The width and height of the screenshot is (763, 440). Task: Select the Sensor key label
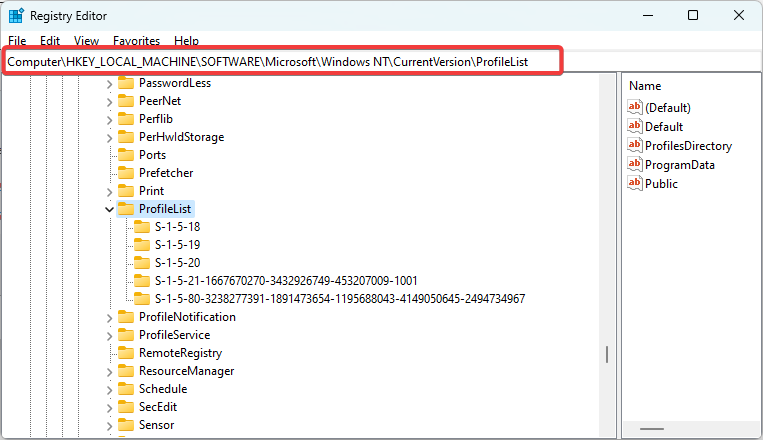point(156,425)
